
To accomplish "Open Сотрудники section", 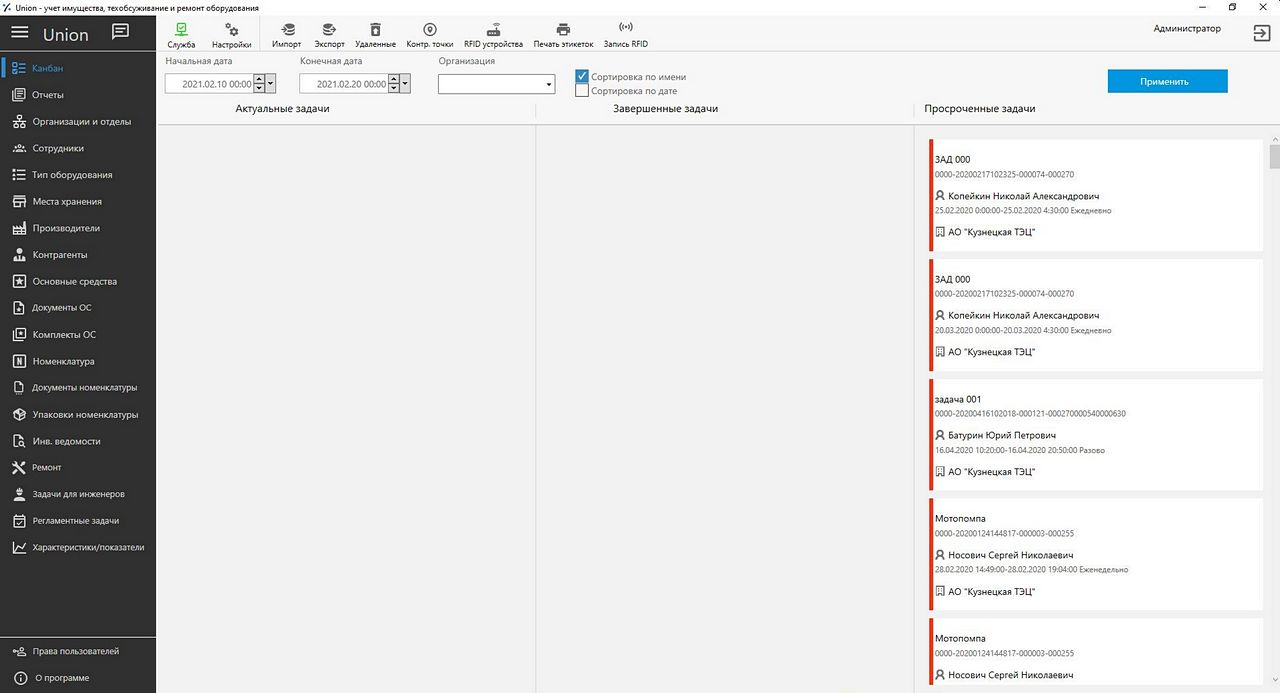I will 78,148.
